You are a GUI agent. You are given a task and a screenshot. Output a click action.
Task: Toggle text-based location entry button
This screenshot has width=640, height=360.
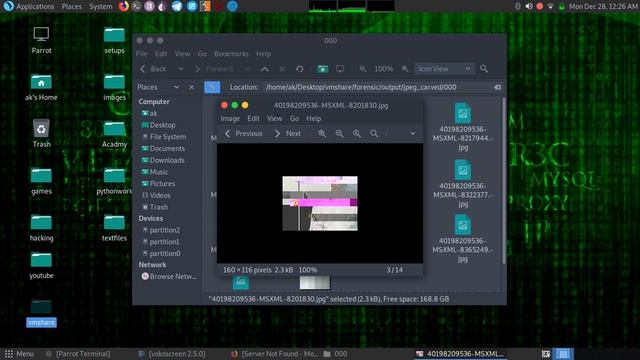(x=212, y=87)
